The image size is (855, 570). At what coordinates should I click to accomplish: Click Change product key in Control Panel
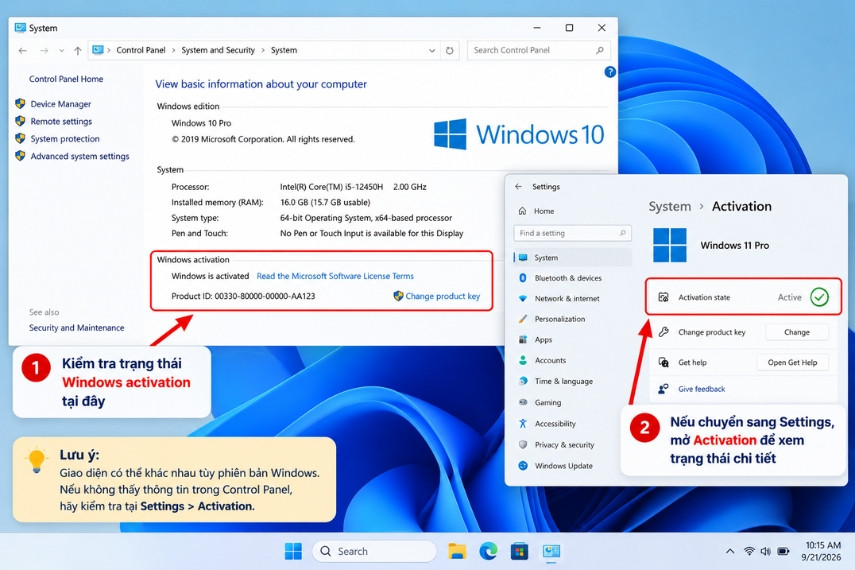(x=442, y=296)
